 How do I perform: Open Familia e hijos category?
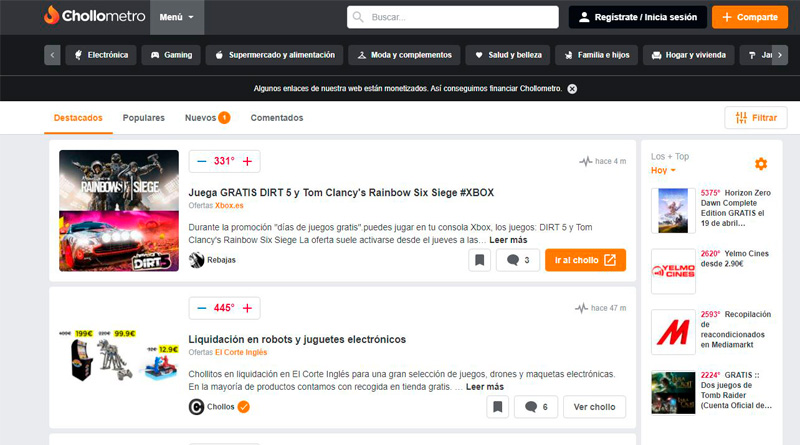[x=596, y=55]
